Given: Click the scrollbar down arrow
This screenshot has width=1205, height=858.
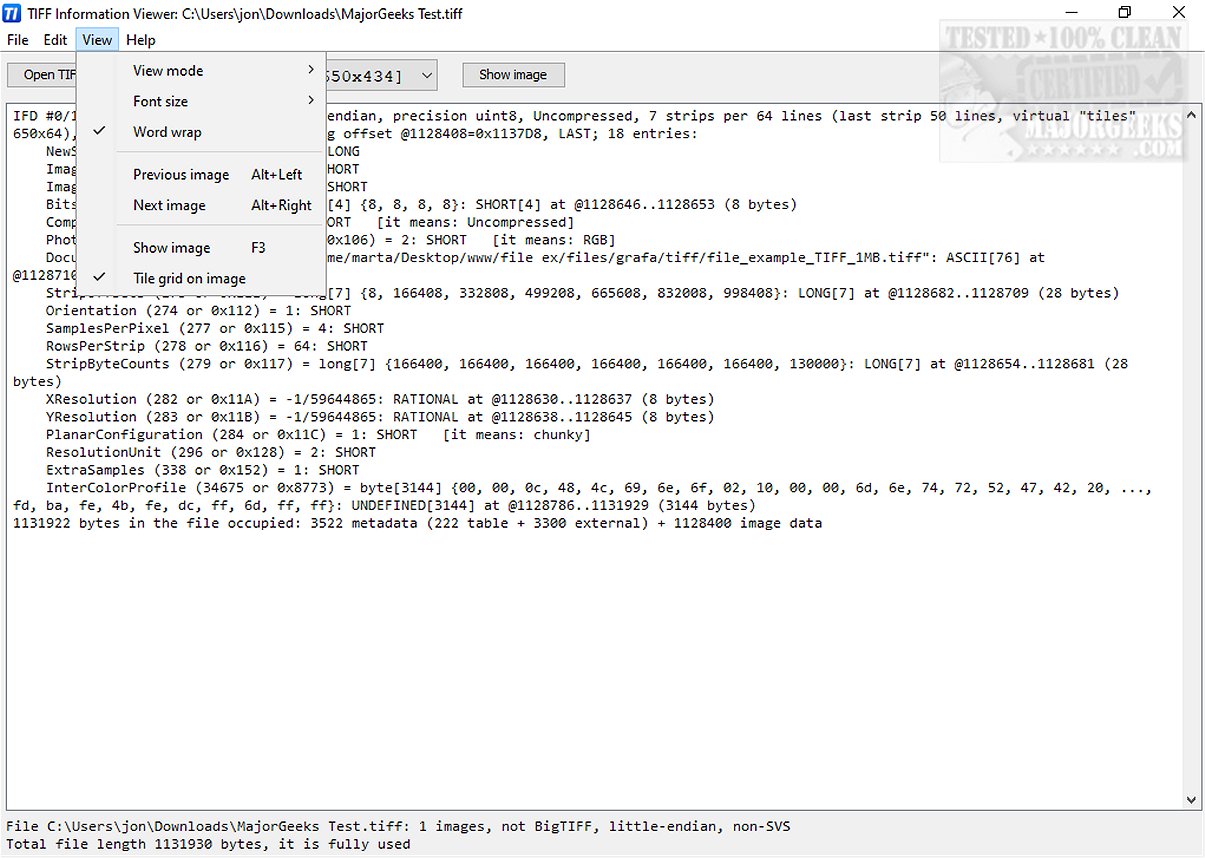Looking at the screenshot, I should (x=1191, y=800).
